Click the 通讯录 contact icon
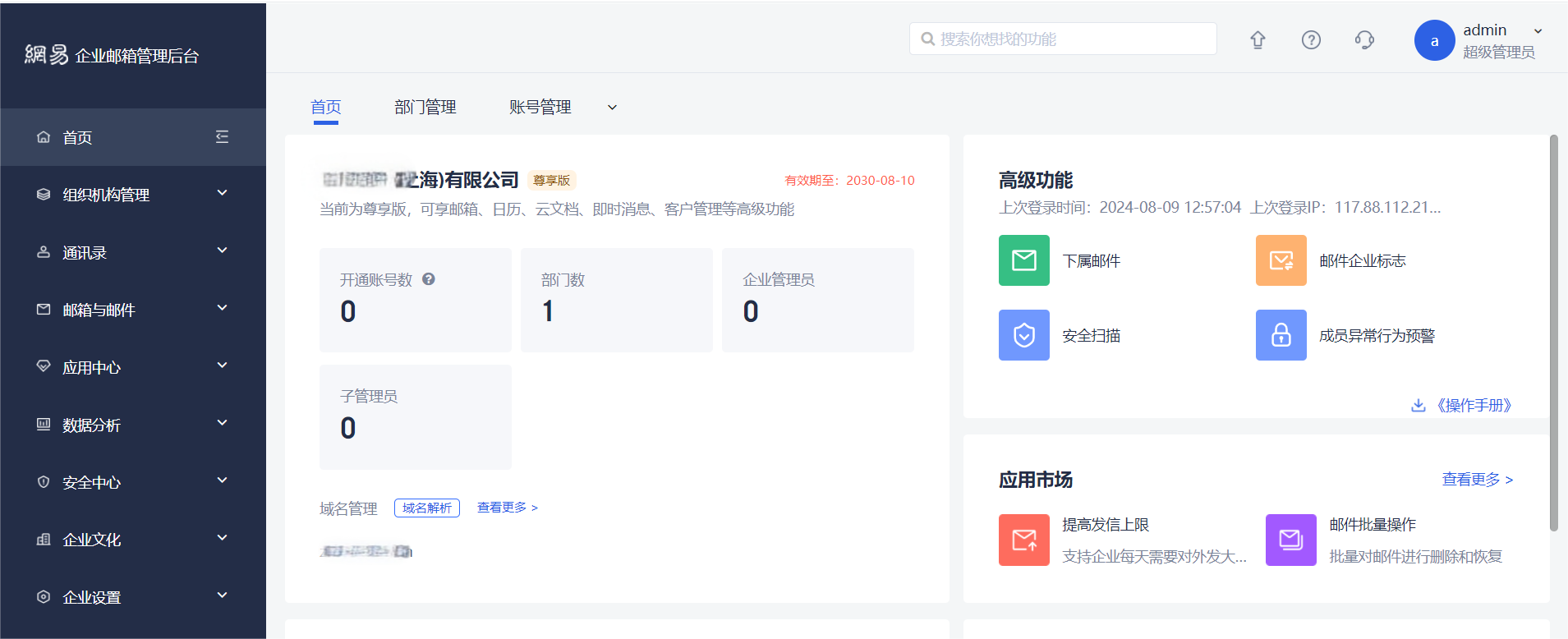This screenshot has width=1568, height=639. coord(44,252)
